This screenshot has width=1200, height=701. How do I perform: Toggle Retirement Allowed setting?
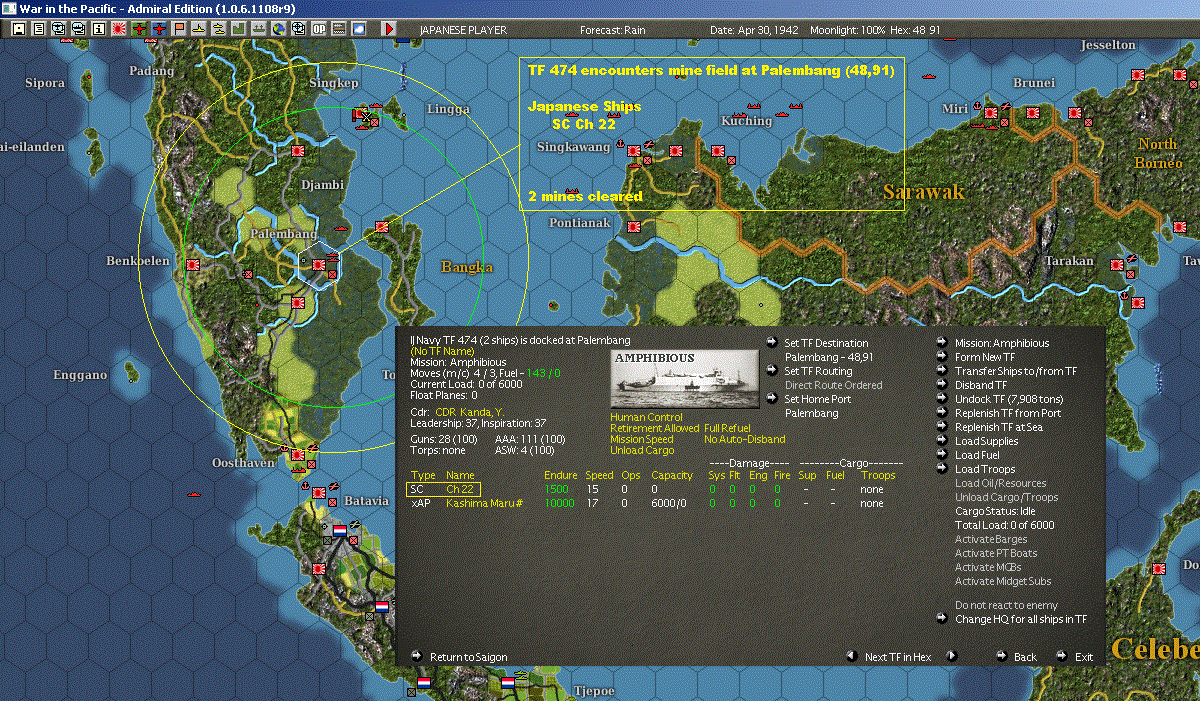pos(654,428)
